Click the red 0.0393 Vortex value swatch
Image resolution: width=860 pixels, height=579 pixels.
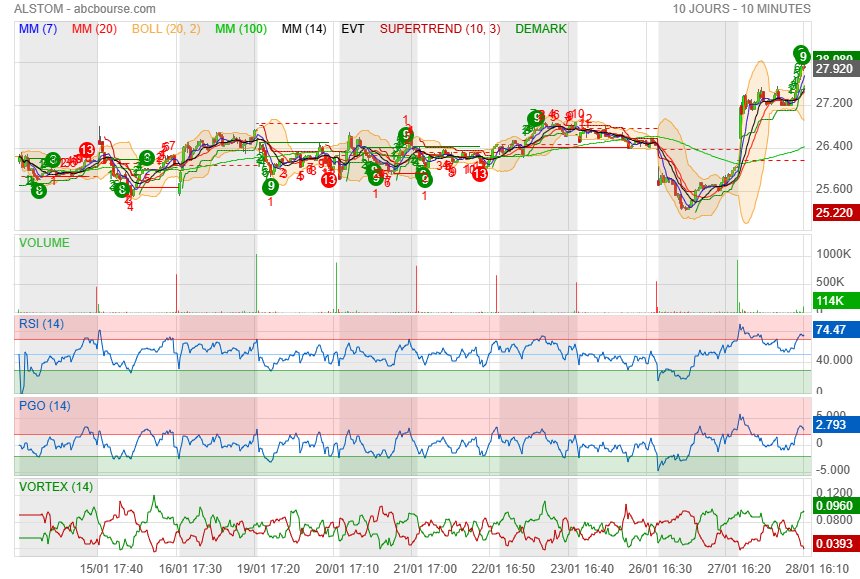click(834, 543)
